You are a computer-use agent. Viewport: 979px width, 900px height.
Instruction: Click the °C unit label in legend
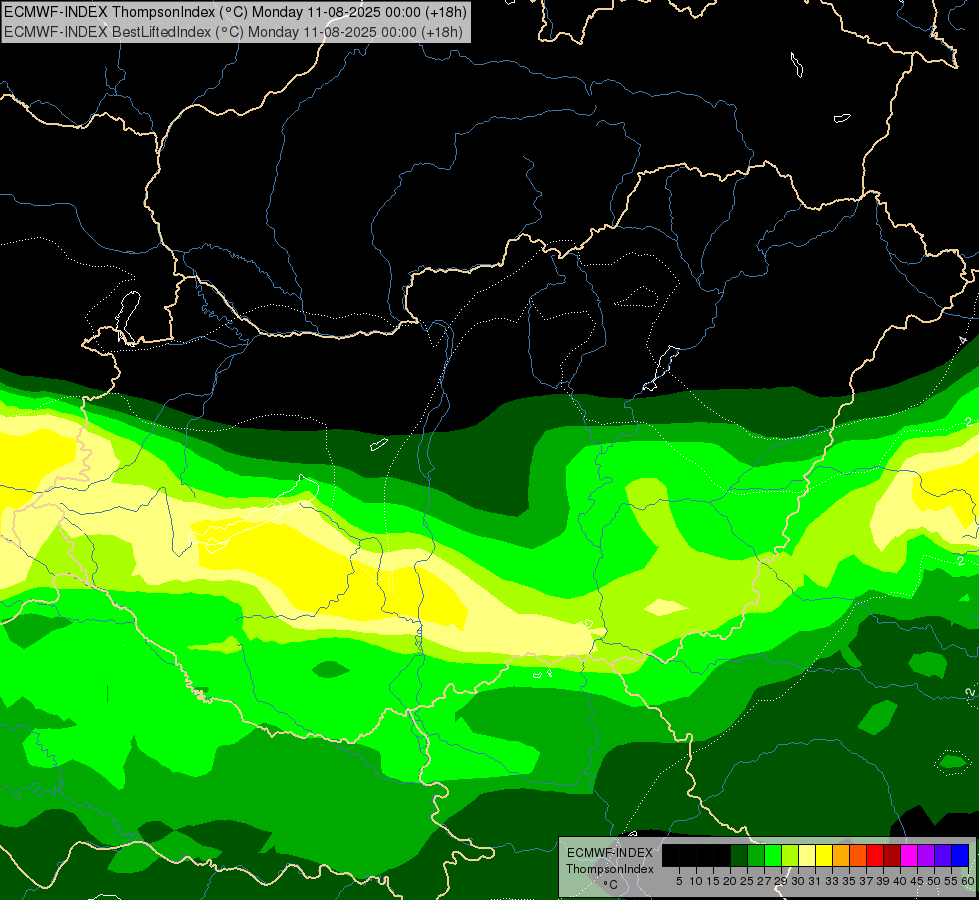[x=611, y=884]
